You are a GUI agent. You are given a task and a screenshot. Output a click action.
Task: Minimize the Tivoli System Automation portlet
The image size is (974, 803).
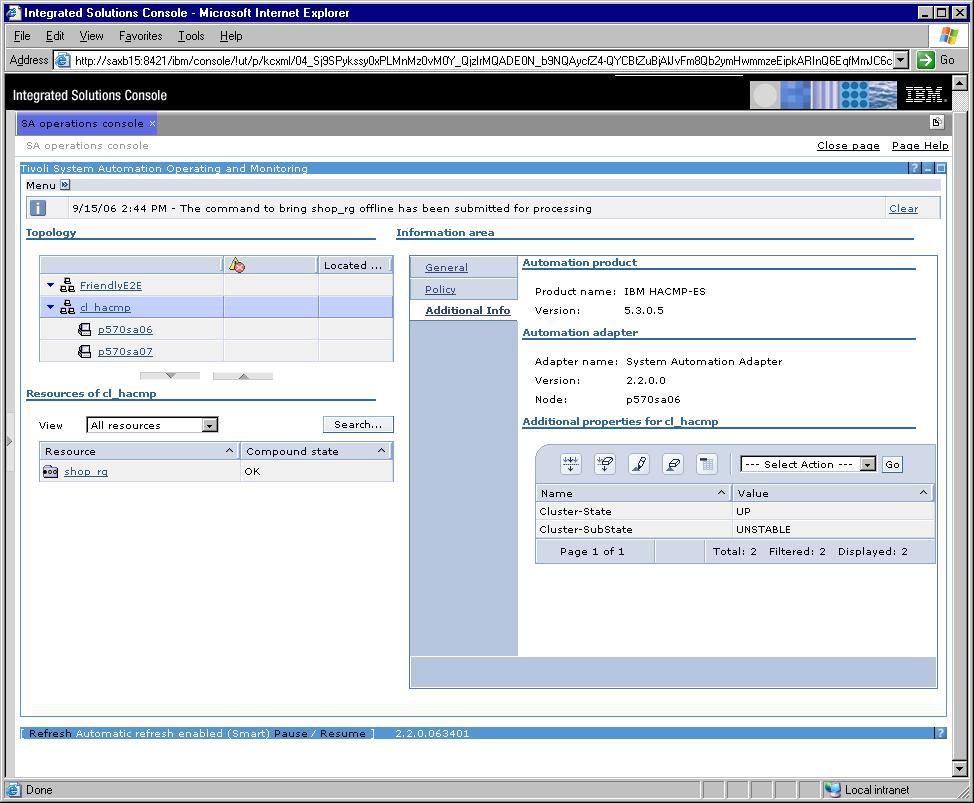click(928, 168)
